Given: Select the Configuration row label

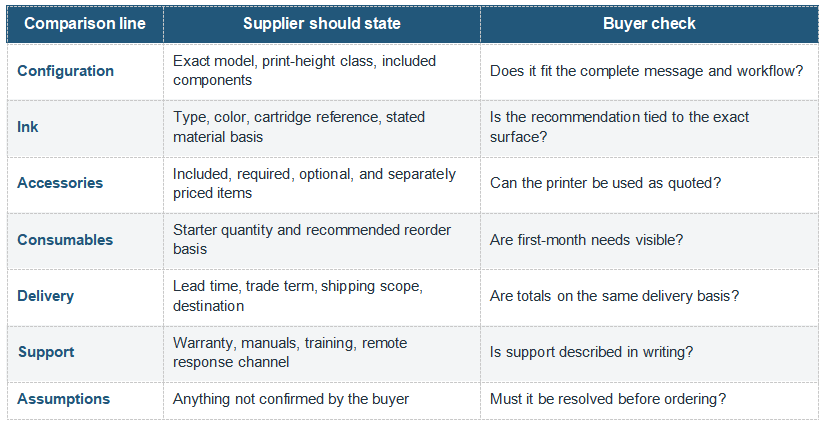Looking at the screenshot, I should pos(65,71).
